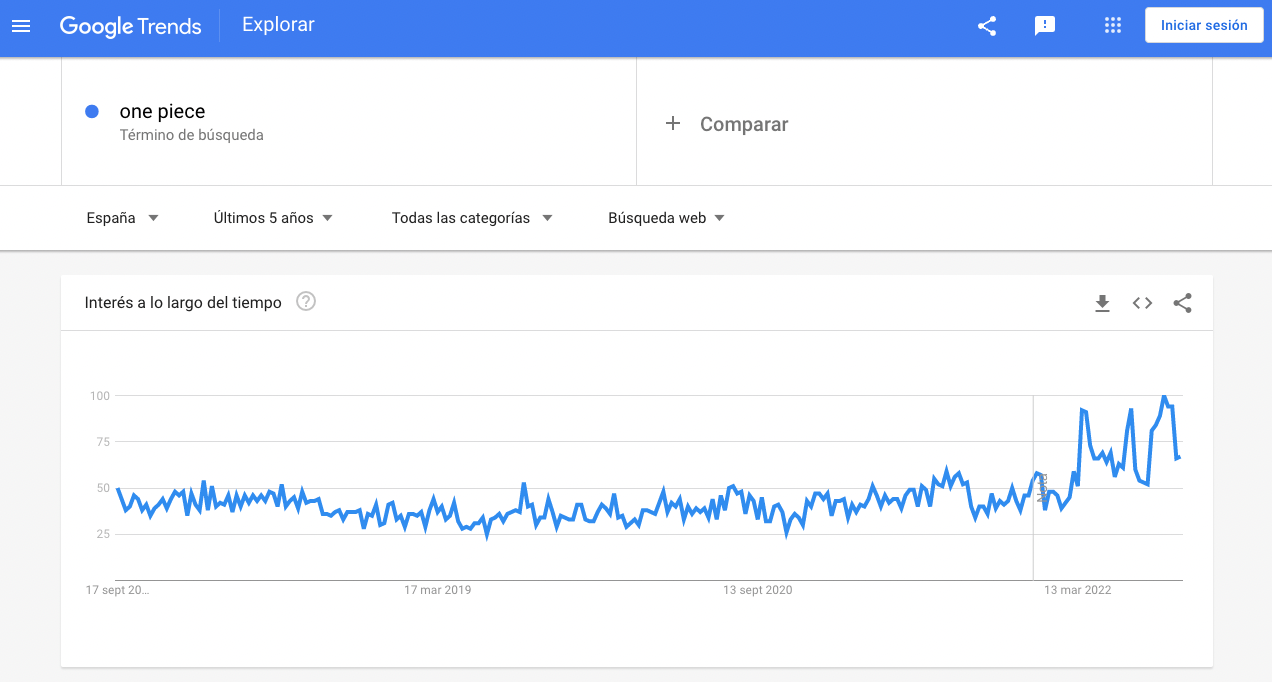Click the share icon in header
Image resolution: width=1272 pixels, height=682 pixels.
coord(987,26)
